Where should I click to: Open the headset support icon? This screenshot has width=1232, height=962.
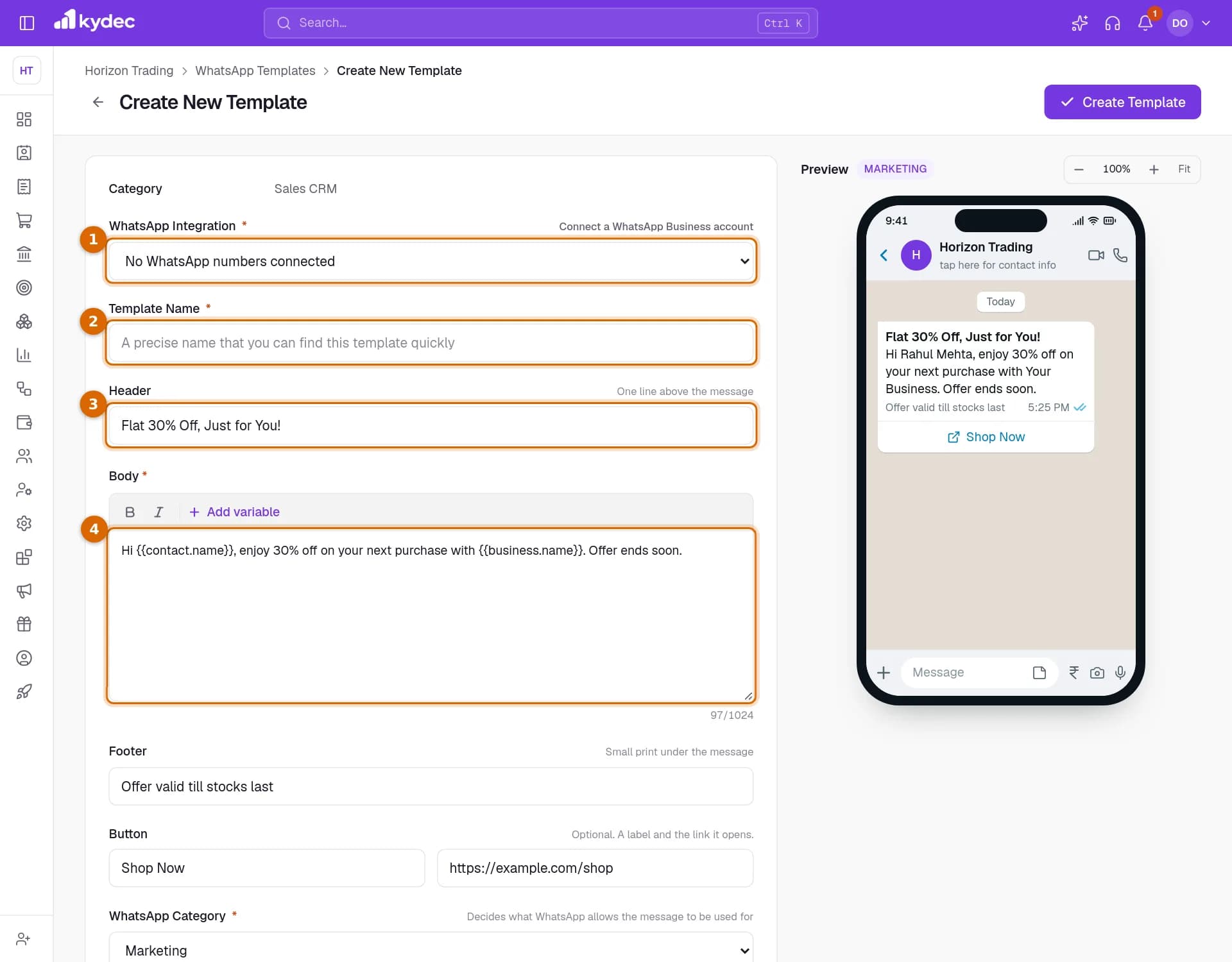pos(1112,23)
